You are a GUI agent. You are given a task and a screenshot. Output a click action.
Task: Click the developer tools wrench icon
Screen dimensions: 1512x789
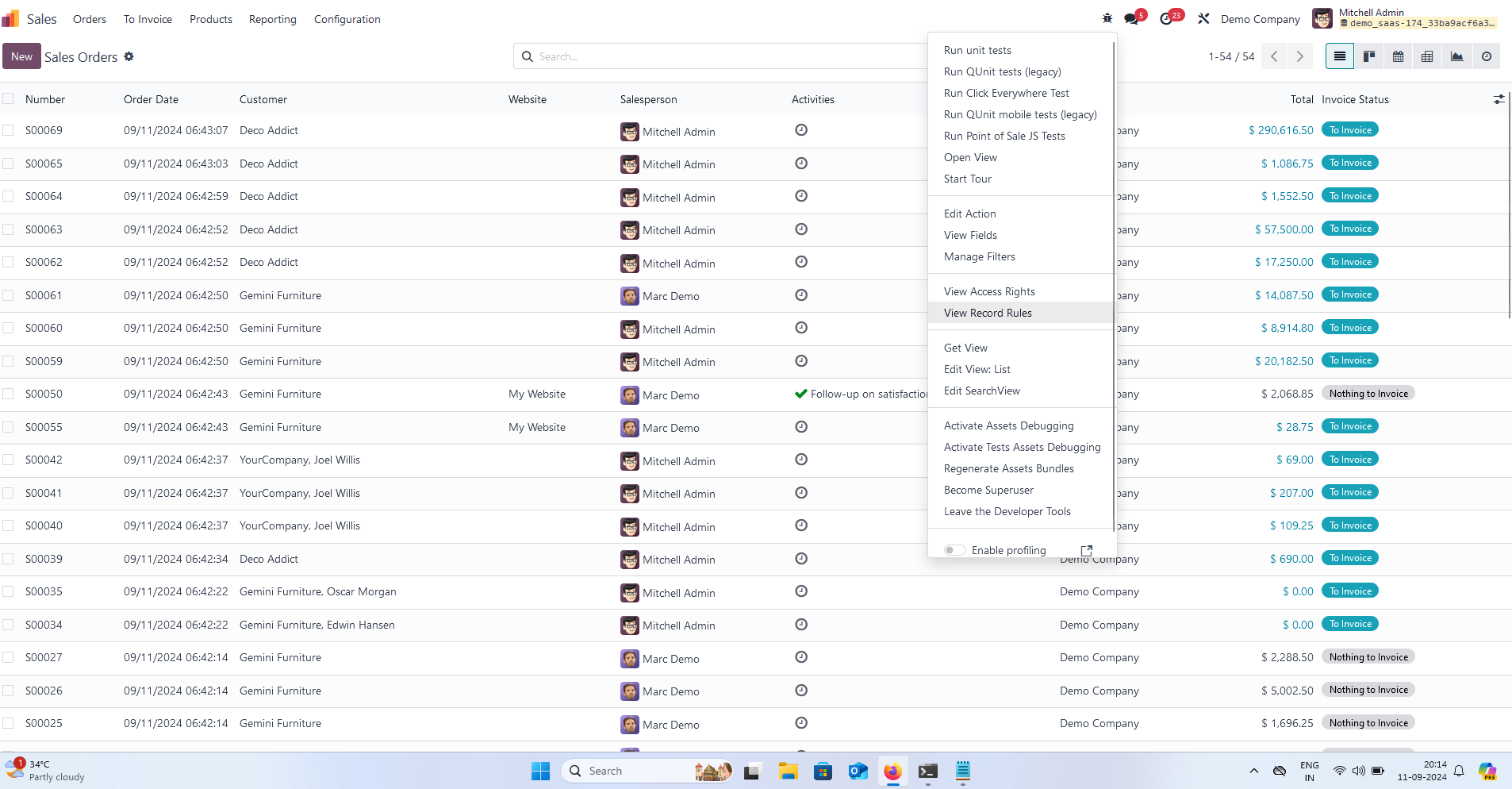point(1203,18)
